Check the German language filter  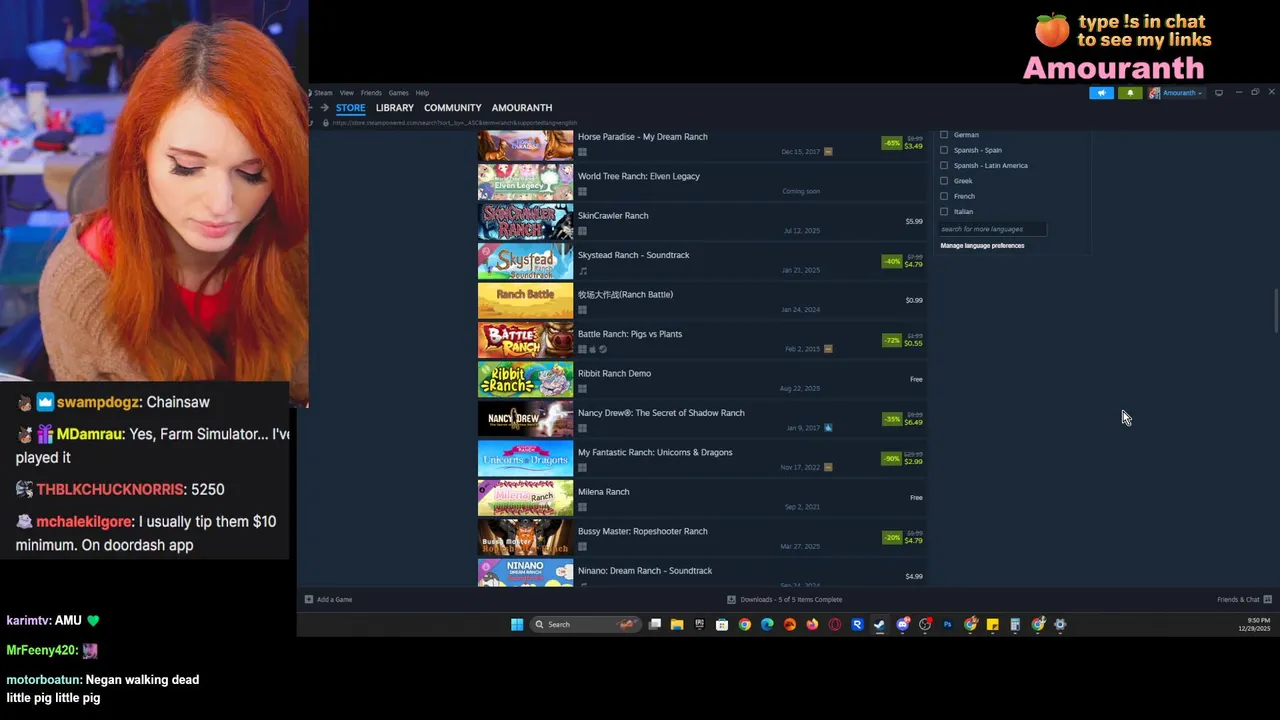944,135
